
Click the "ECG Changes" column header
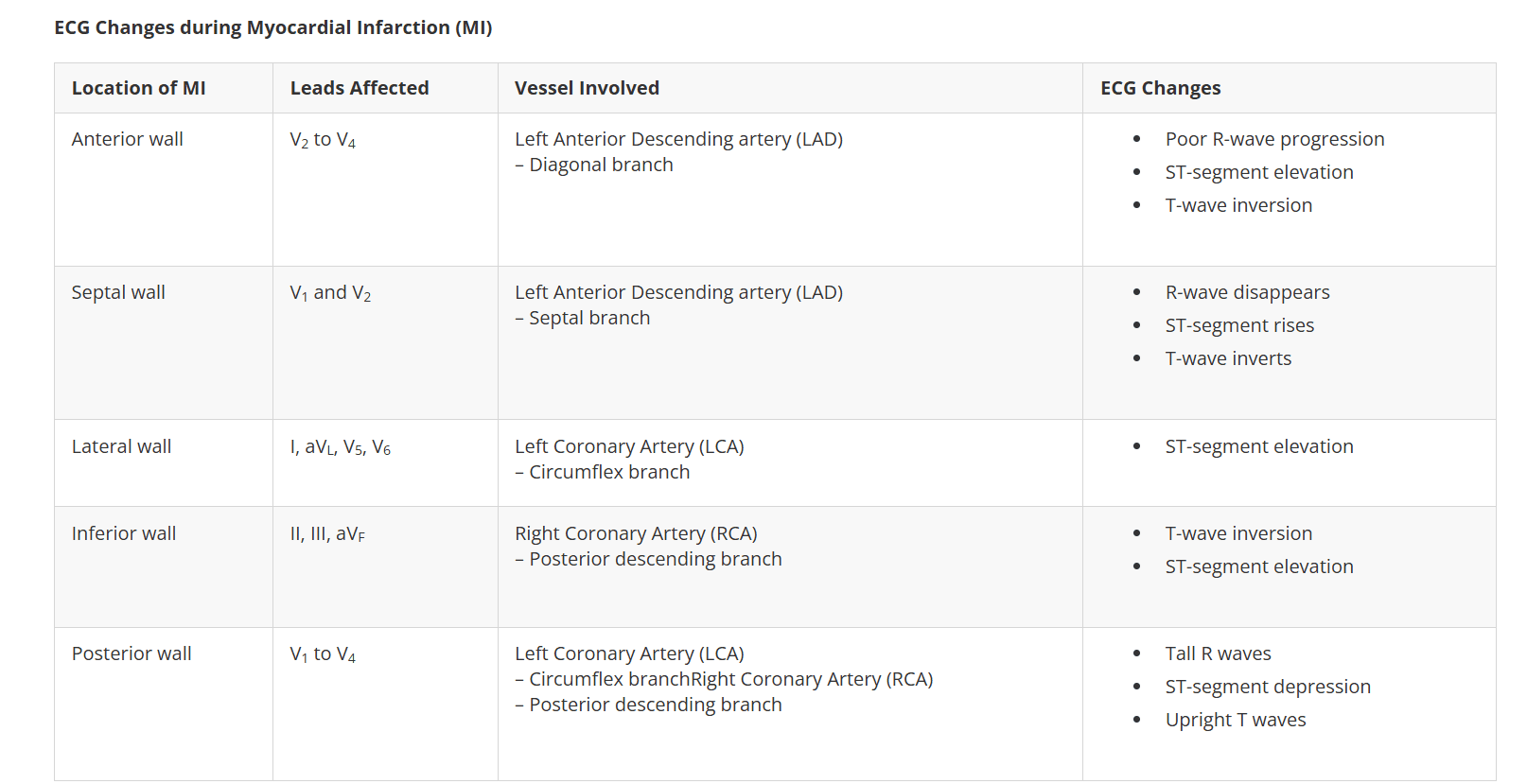tap(1160, 88)
